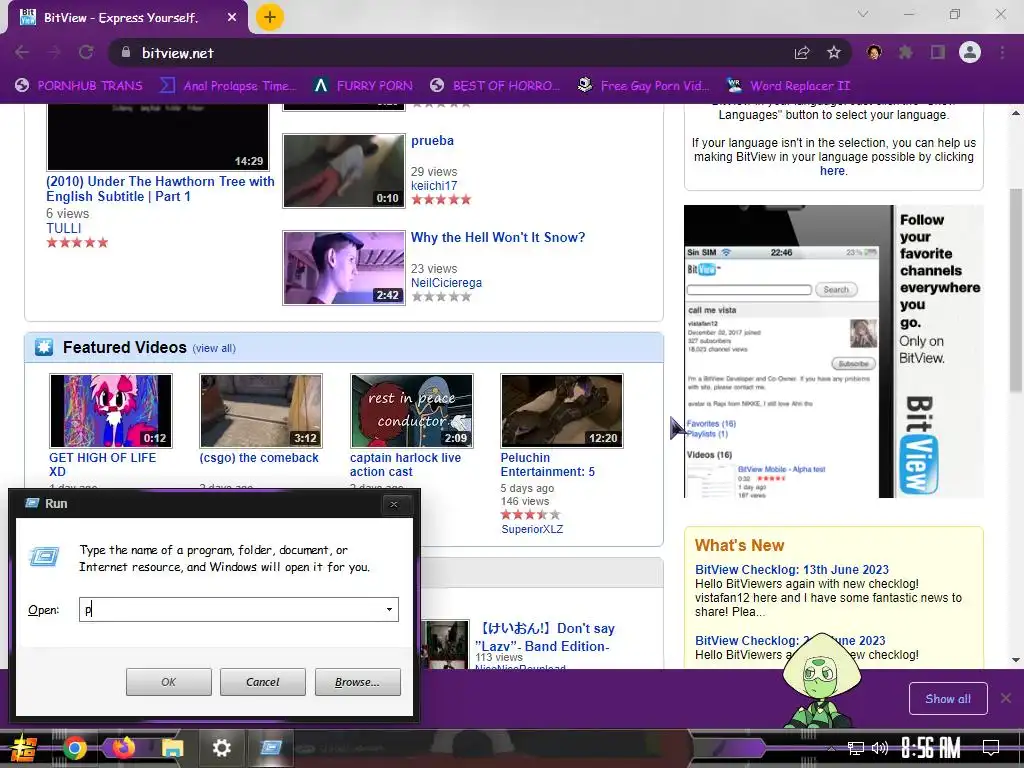Open Don't say "Lazy" Band Edition link
This screenshot has height=768, width=1024.
[x=545, y=637]
